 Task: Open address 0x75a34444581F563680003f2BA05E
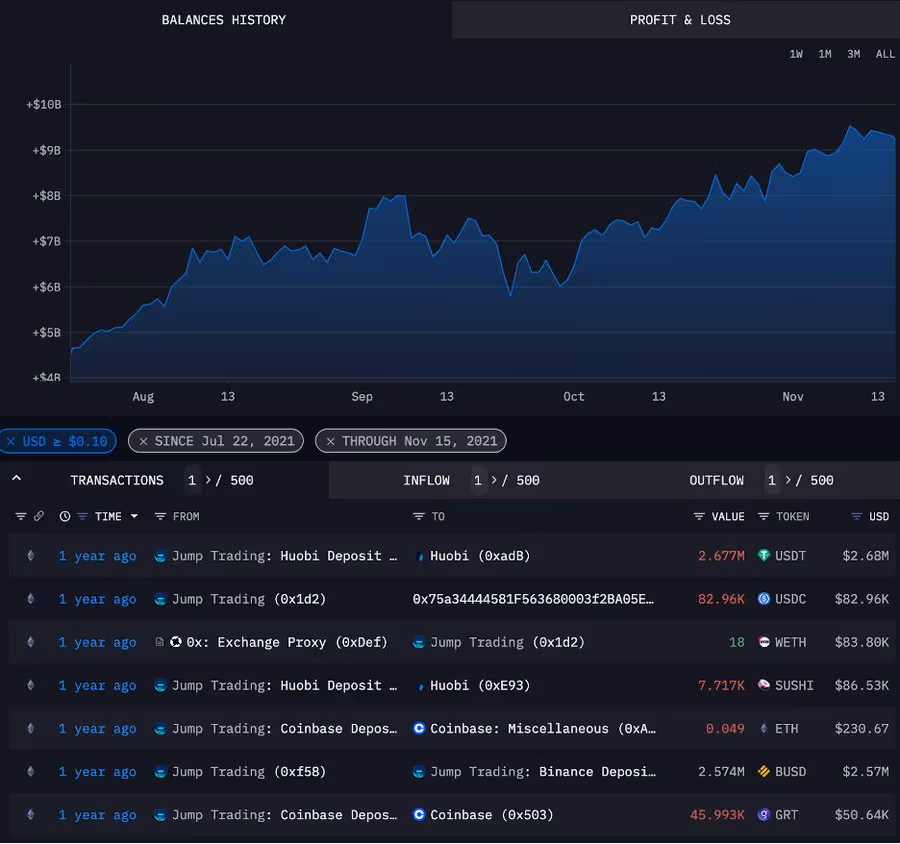click(533, 599)
